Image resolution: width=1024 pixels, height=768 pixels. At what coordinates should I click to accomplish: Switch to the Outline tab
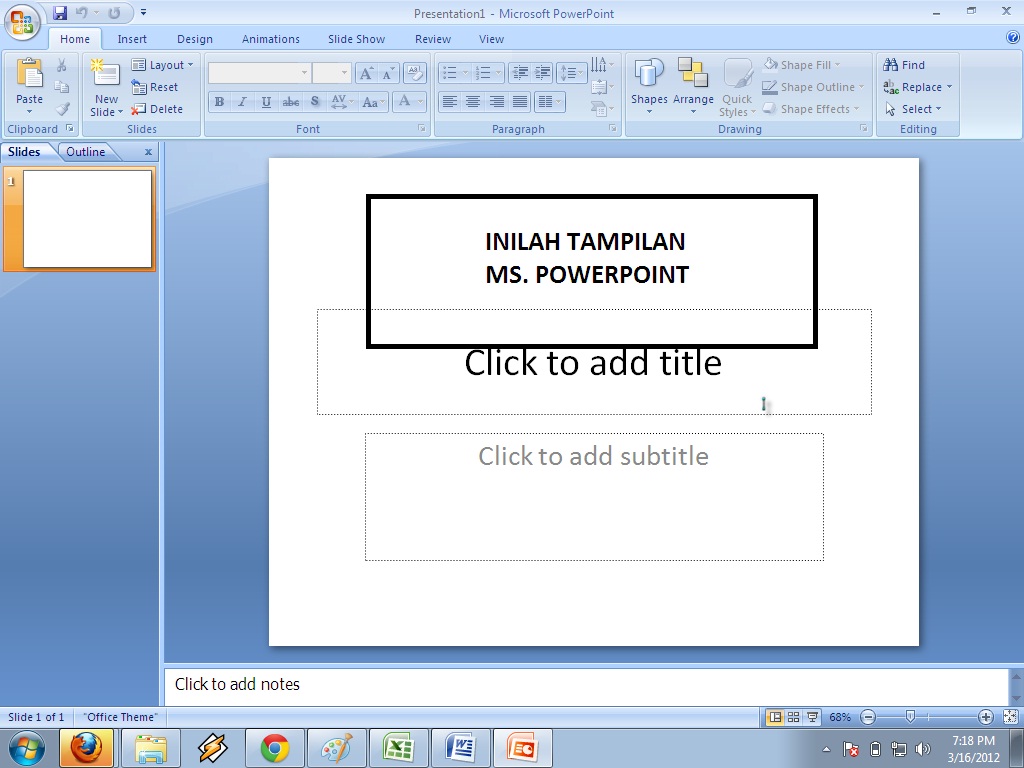click(86, 151)
